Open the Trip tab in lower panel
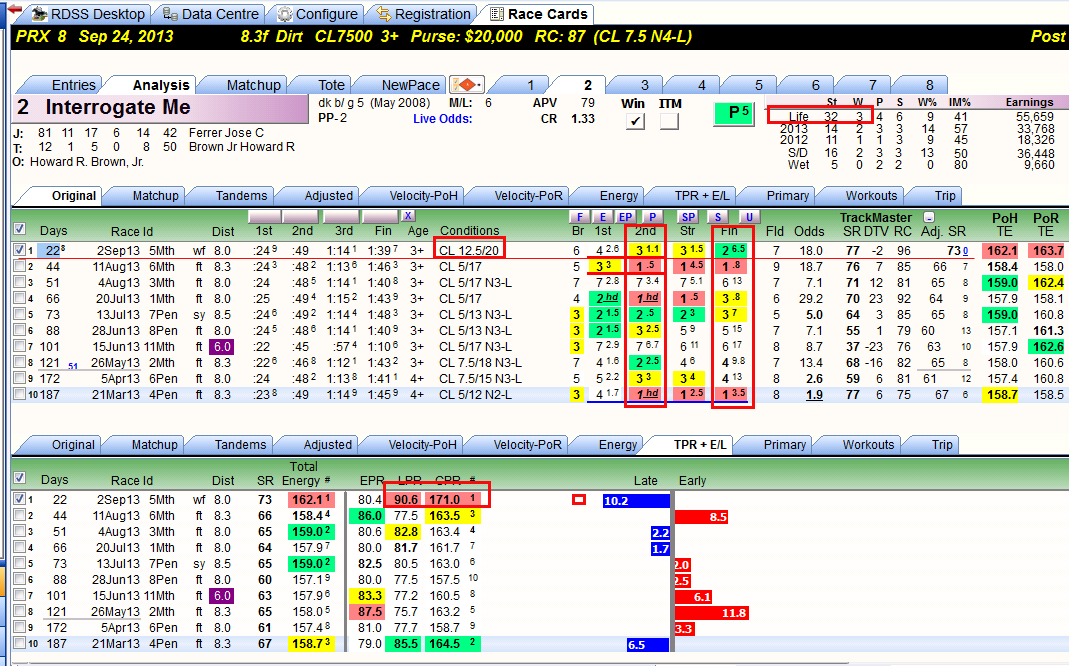This screenshot has width=1069, height=666. 942,444
